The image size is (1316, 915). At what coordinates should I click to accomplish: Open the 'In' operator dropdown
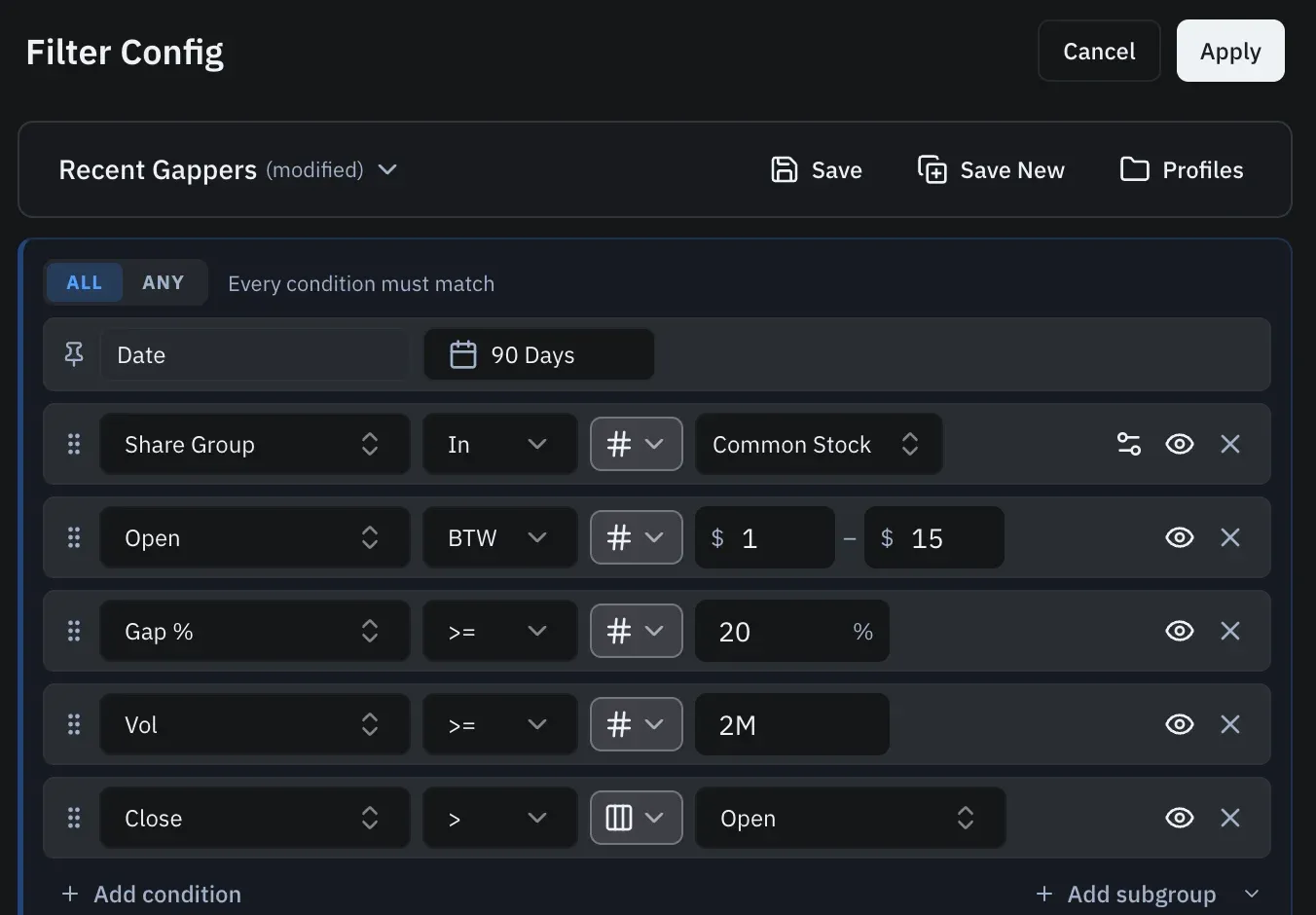[500, 444]
